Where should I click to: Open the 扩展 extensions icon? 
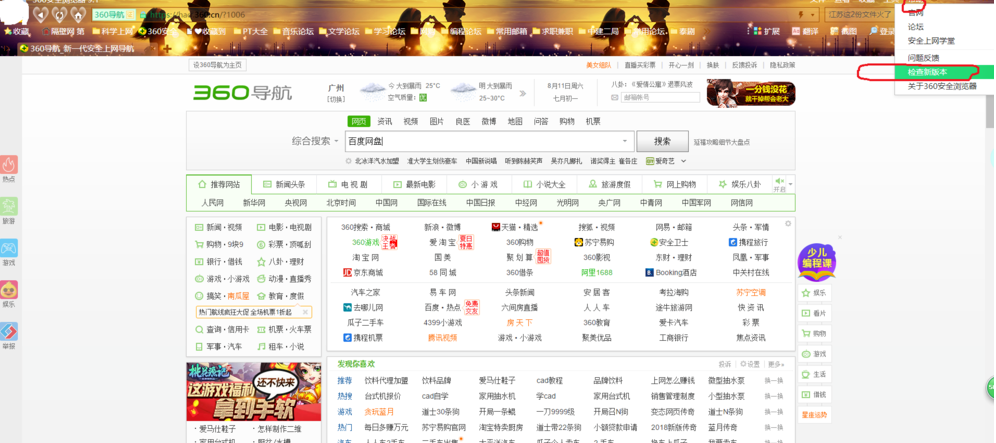(766, 31)
